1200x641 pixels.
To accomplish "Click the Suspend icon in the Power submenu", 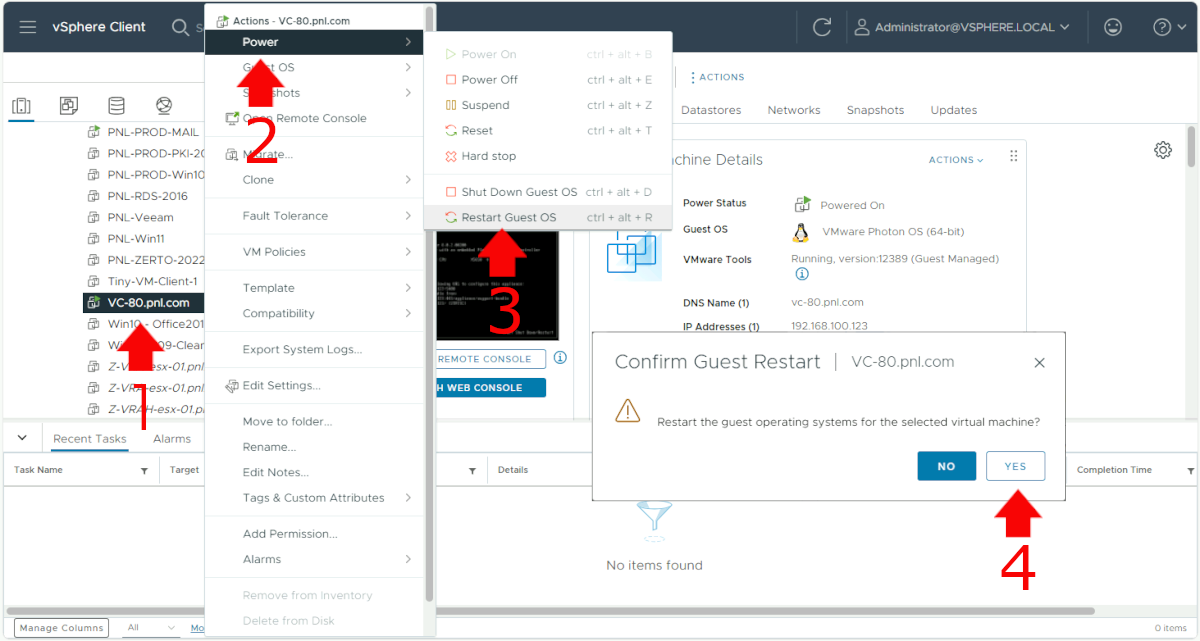I will click(x=451, y=105).
